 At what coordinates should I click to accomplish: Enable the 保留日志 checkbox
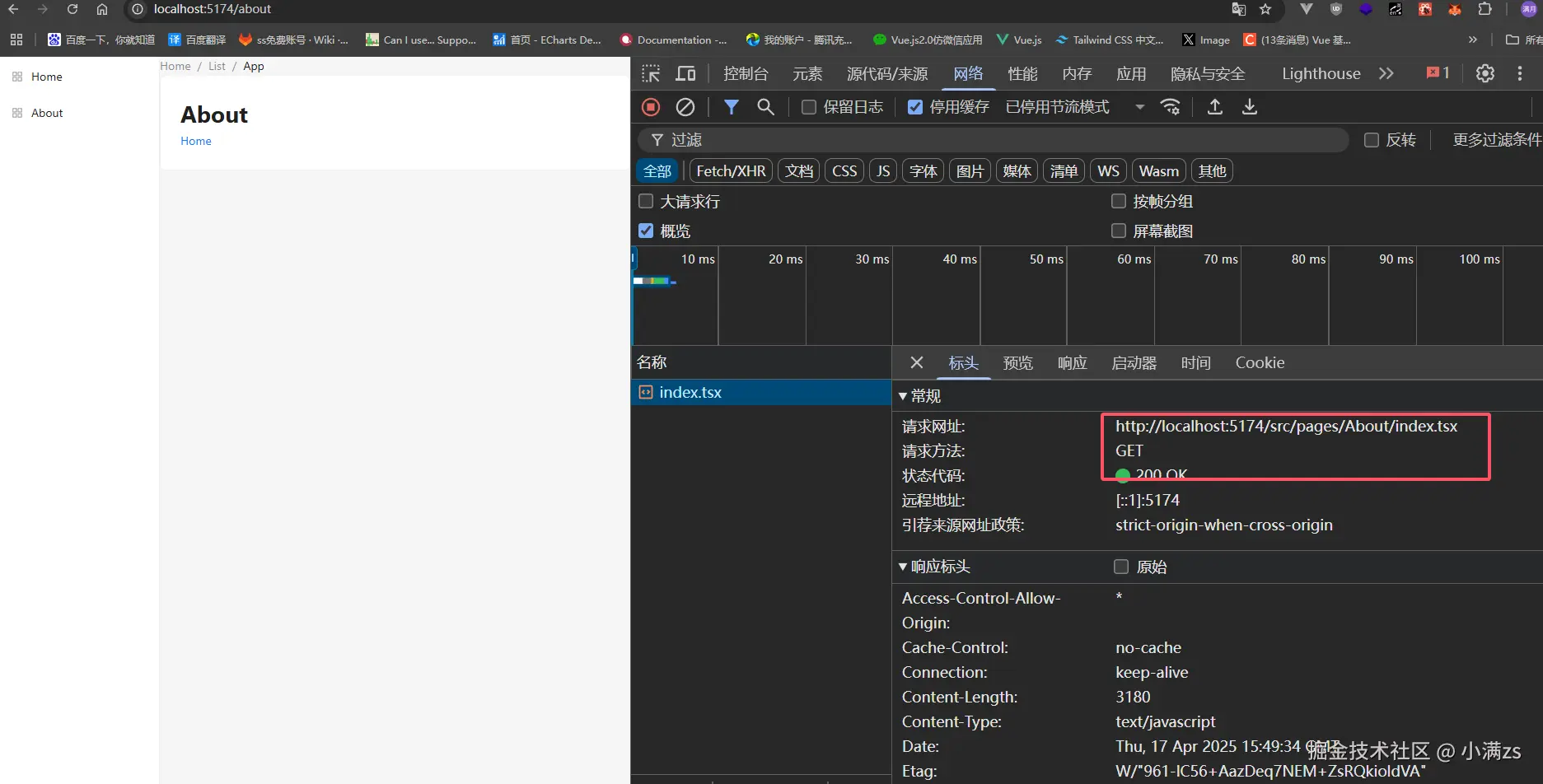click(x=809, y=107)
